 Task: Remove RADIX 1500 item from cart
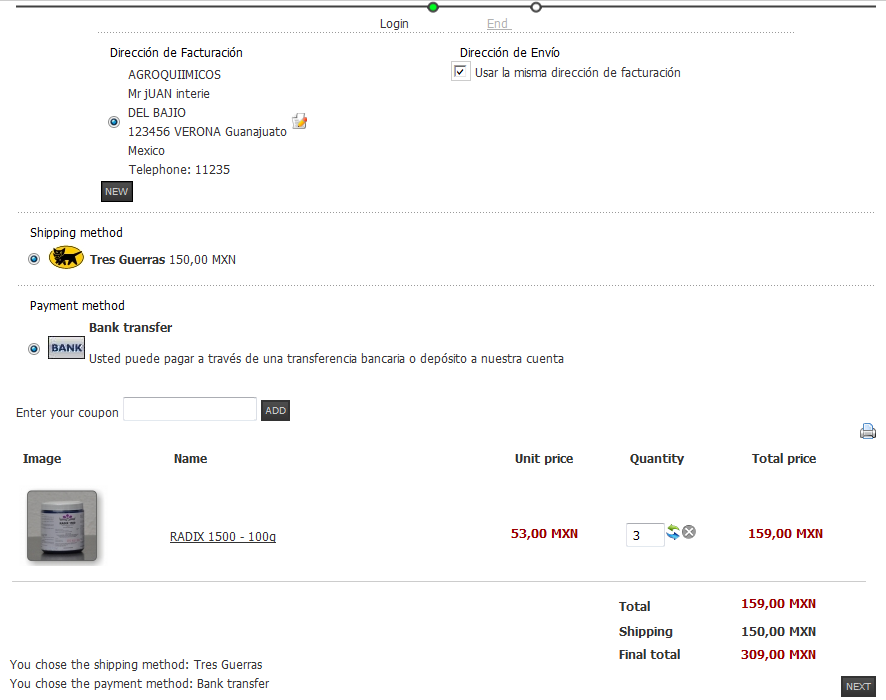click(689, 532)
